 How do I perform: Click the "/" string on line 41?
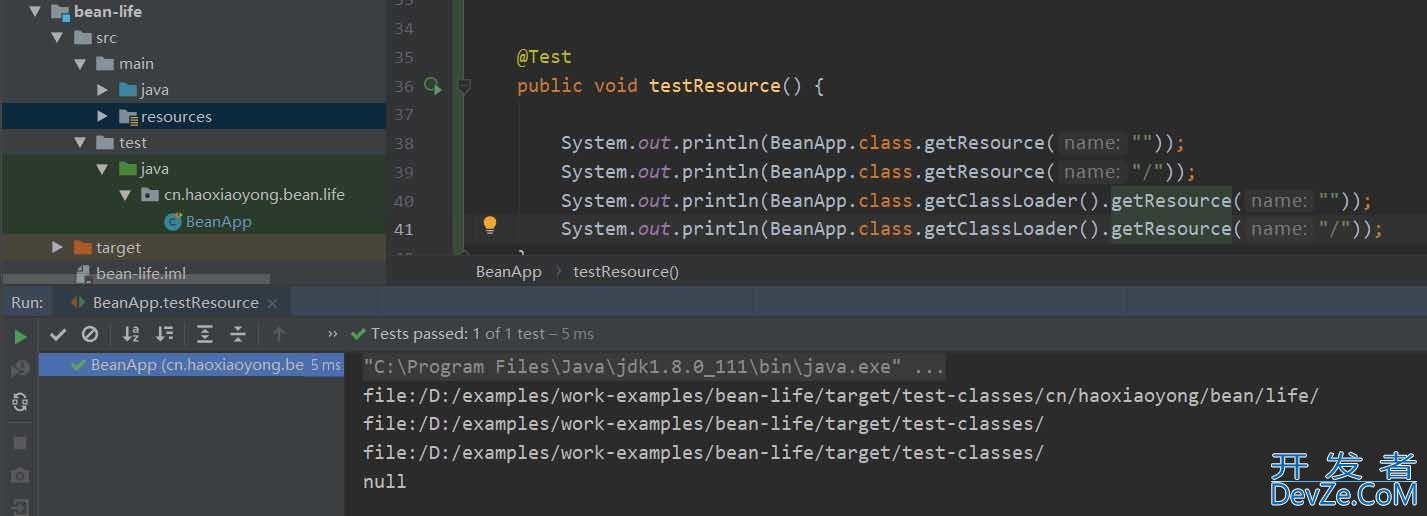1335,229
